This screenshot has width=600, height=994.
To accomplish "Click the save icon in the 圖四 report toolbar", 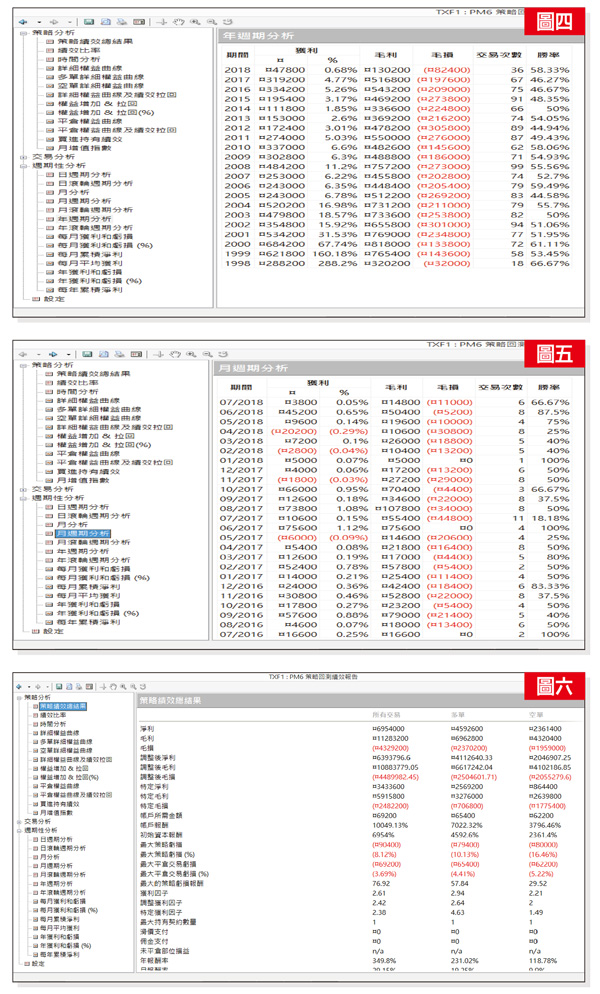I will 88,21.
